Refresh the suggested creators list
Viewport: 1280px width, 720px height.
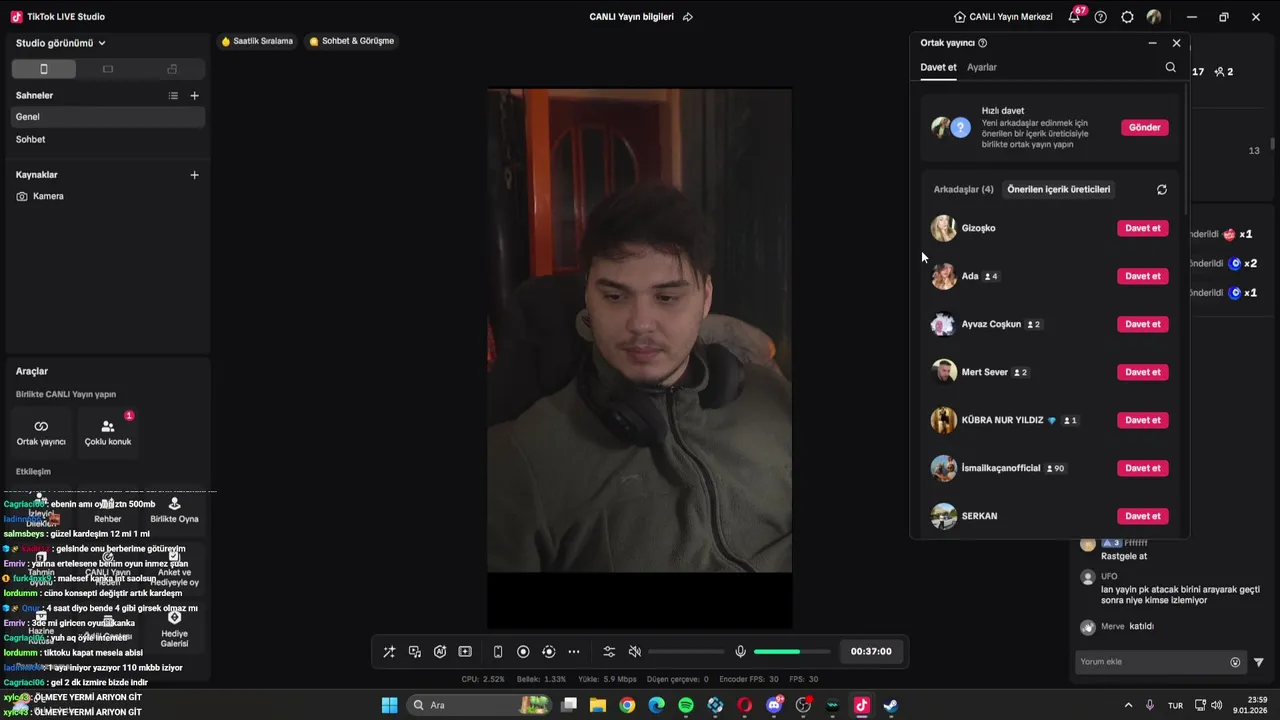pyautogui.click(x=1162, y=190)
